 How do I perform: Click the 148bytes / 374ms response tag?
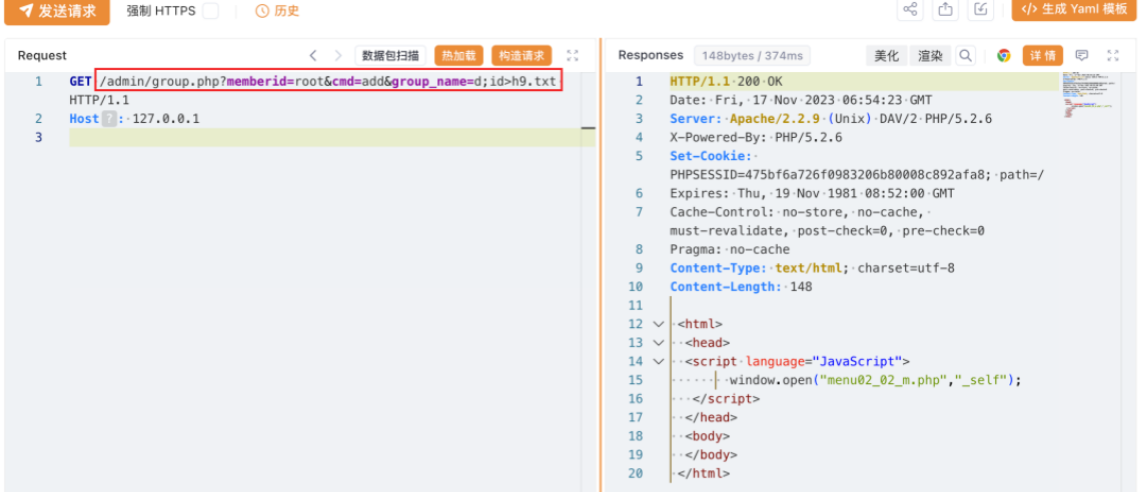(752, 56)
